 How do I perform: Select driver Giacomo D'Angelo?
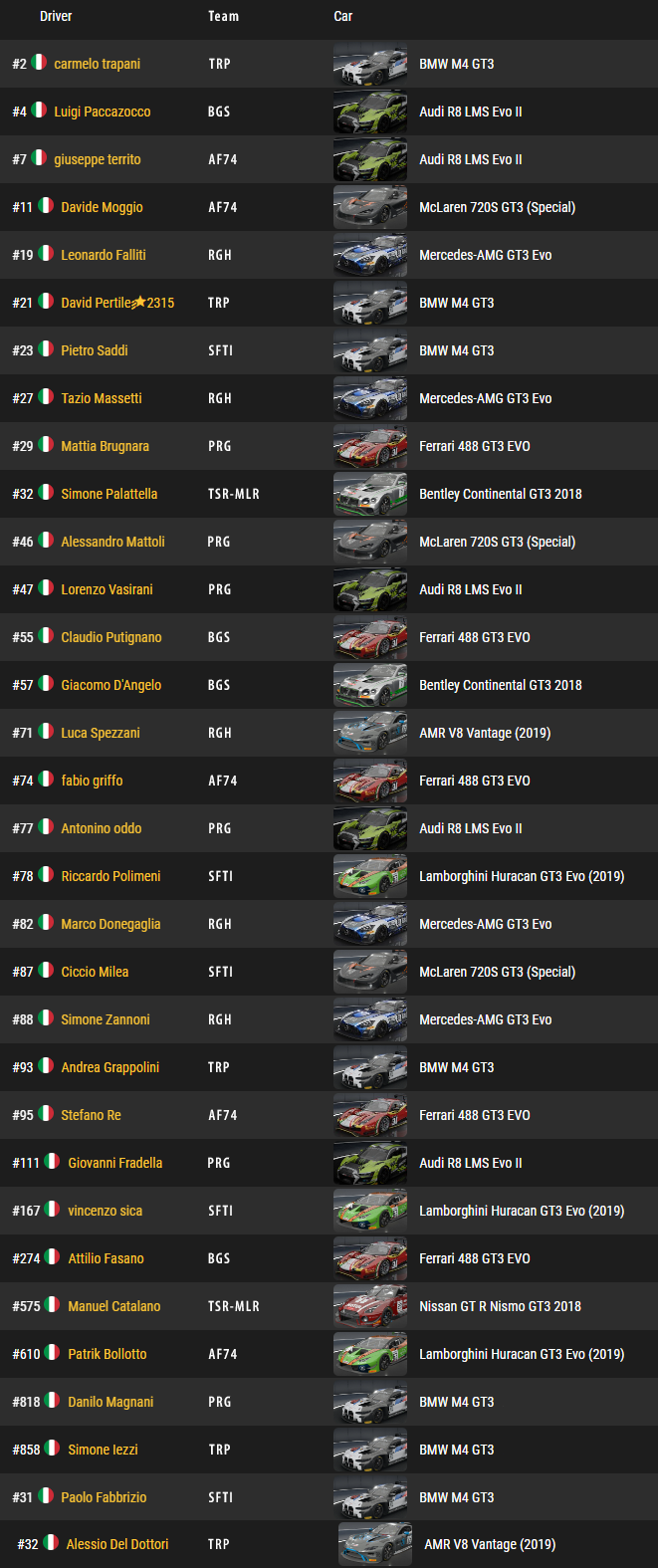click(111, 685)
